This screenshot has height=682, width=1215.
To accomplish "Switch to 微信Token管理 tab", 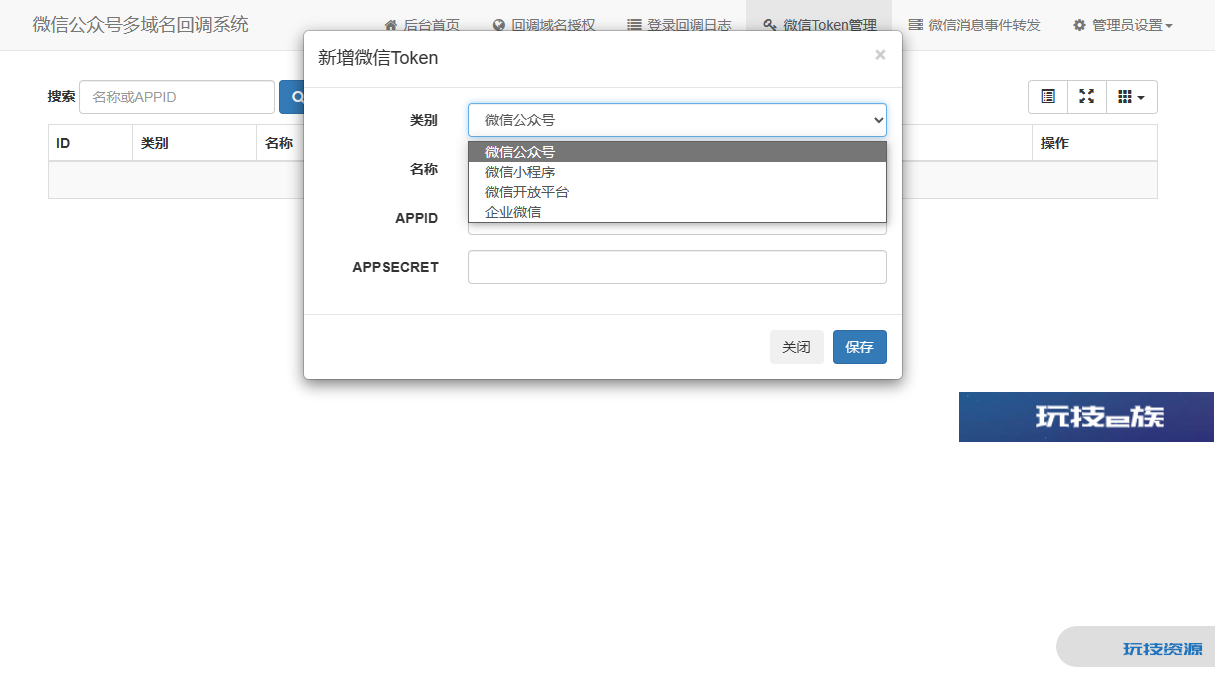I will point(819,25).
